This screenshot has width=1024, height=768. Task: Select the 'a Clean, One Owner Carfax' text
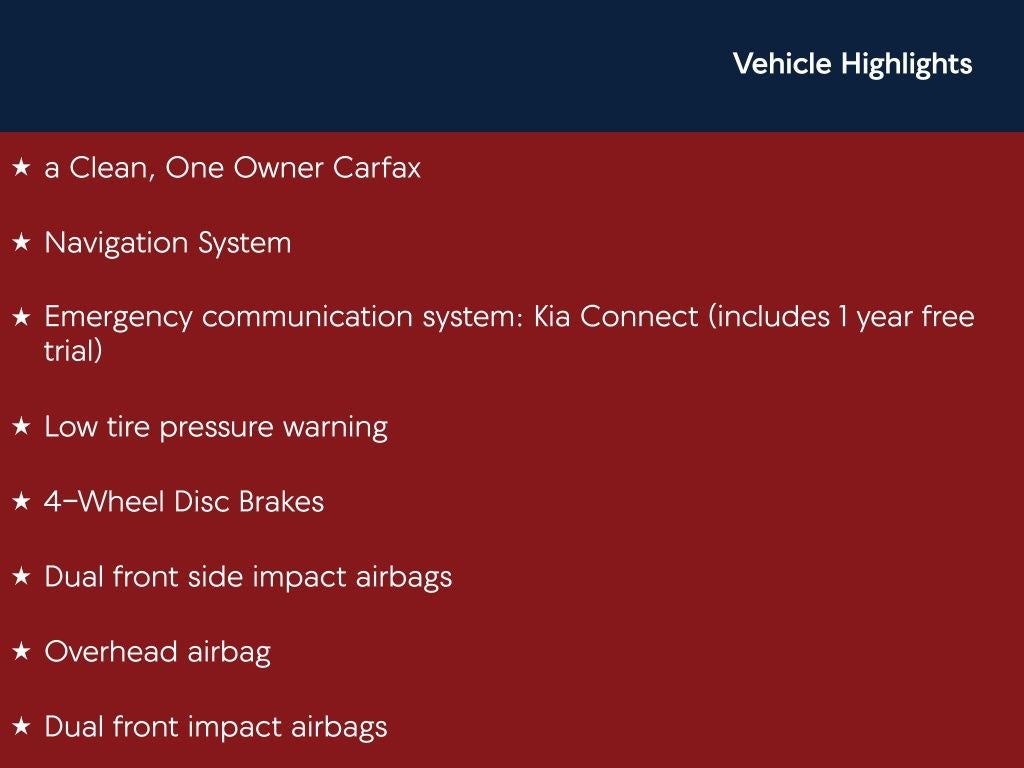232,168
